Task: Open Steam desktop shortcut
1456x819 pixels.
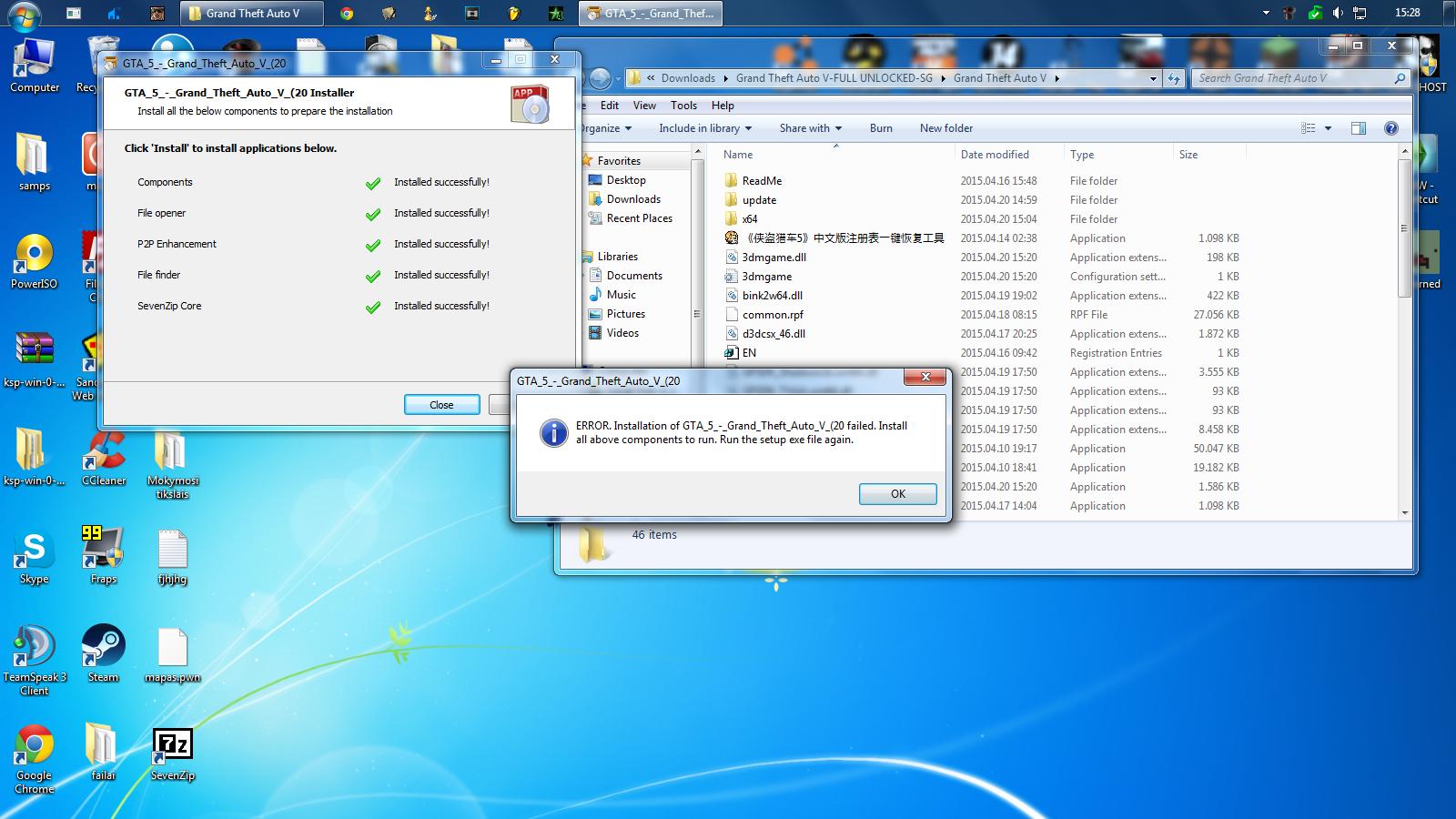Action: (103, 654)
